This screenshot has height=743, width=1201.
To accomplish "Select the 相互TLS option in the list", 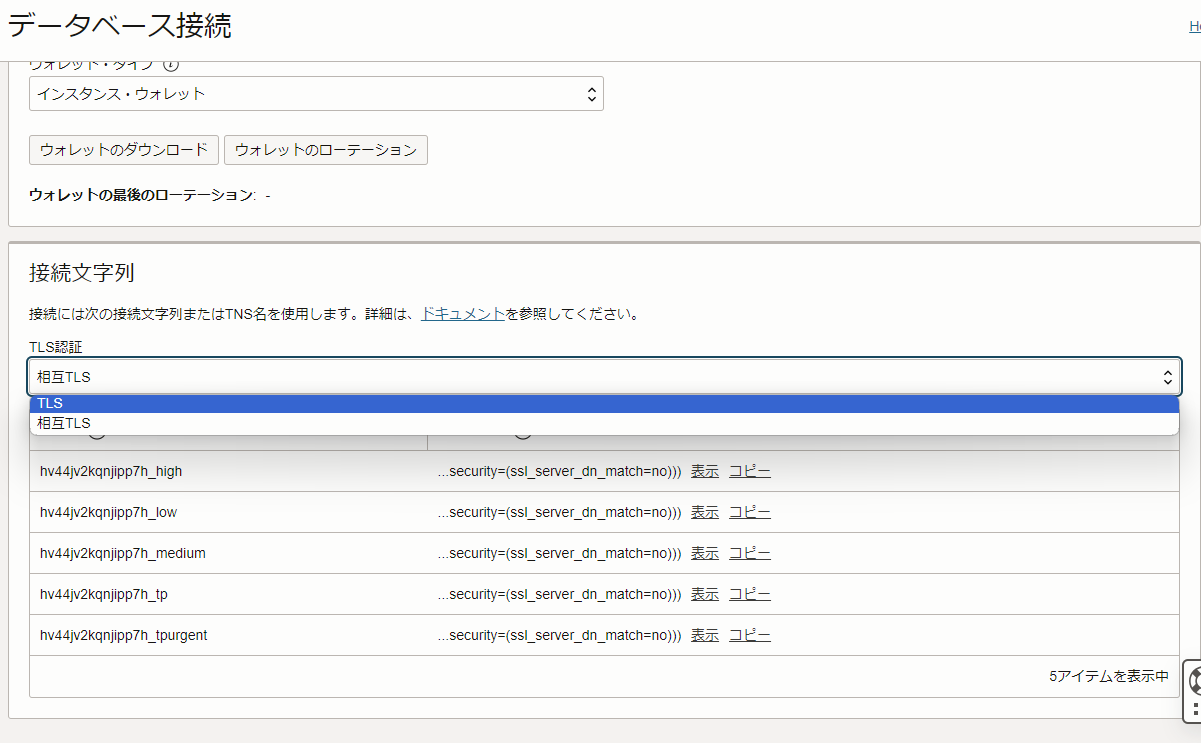I will pyautogui.click(x=604, y=423).
